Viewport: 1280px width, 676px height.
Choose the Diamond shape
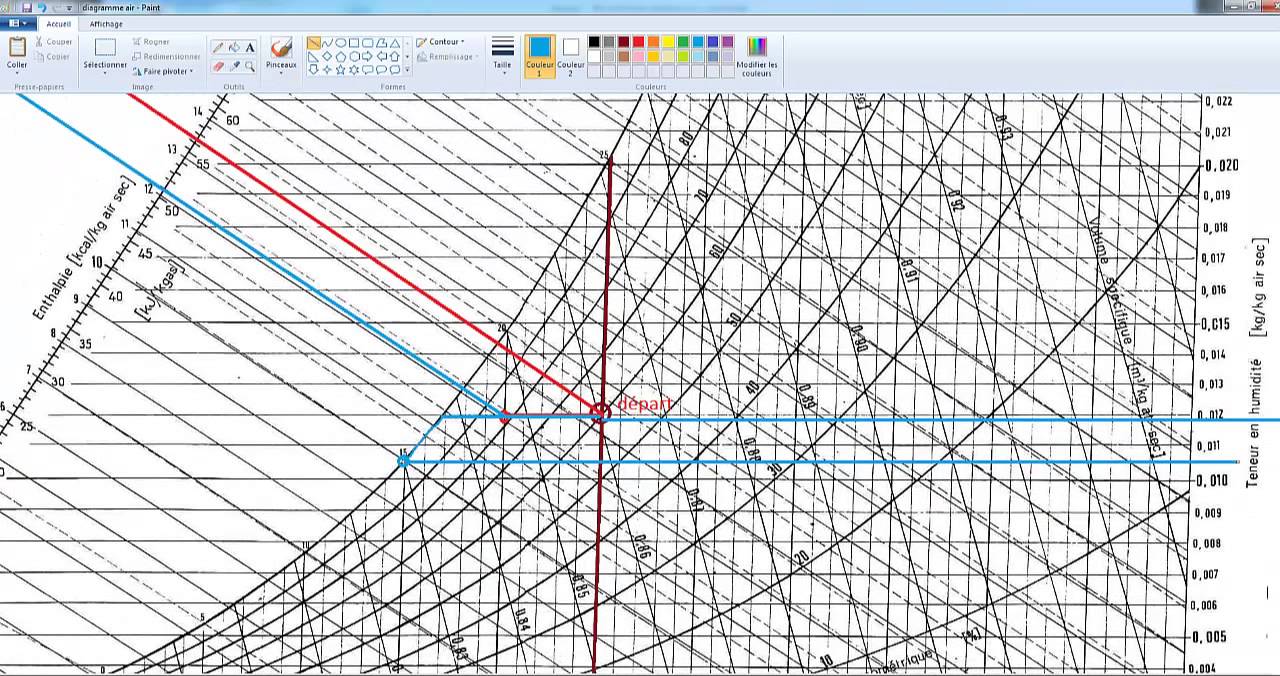327,57
